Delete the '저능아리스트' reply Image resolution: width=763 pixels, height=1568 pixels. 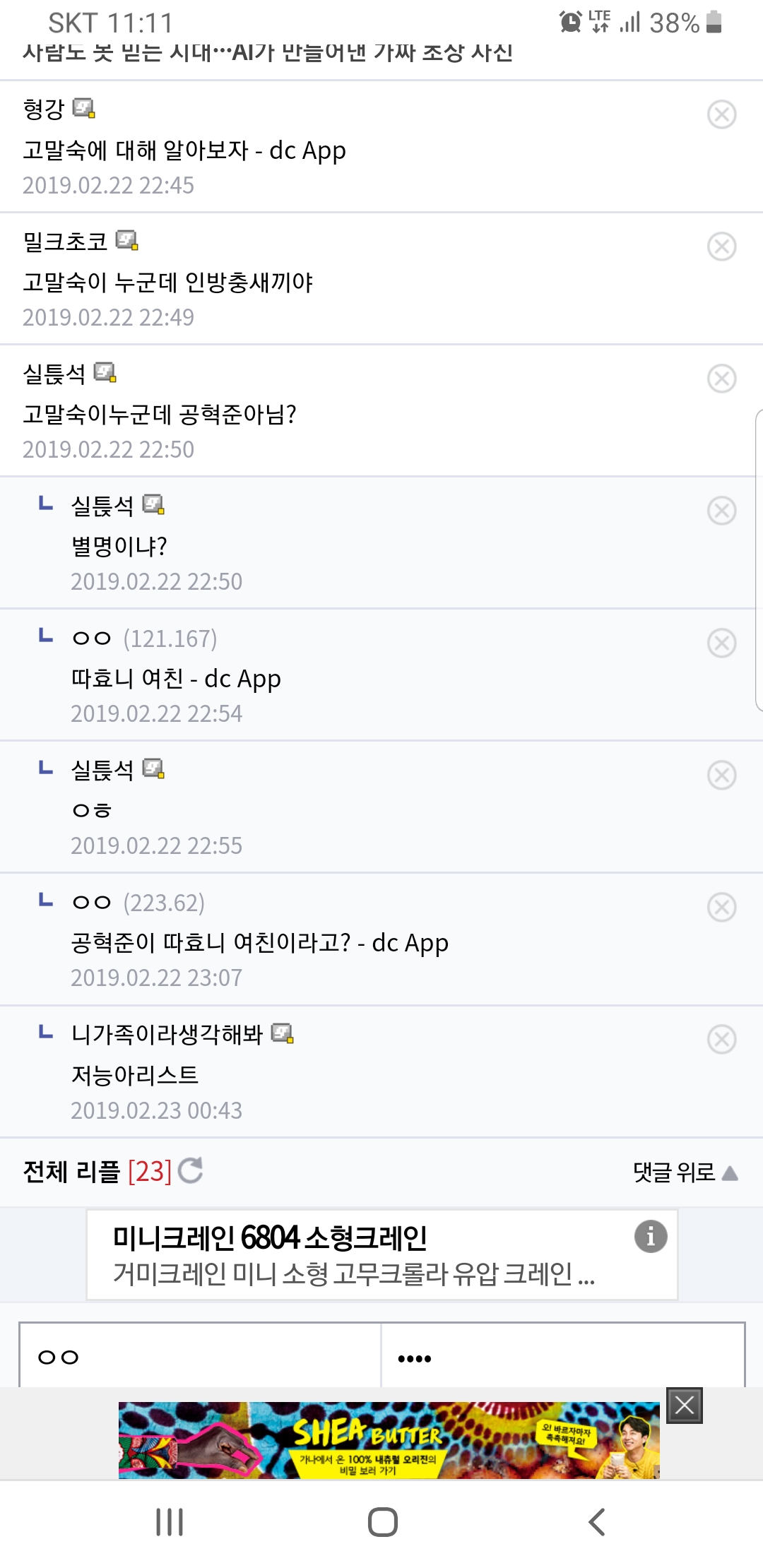721,1040
